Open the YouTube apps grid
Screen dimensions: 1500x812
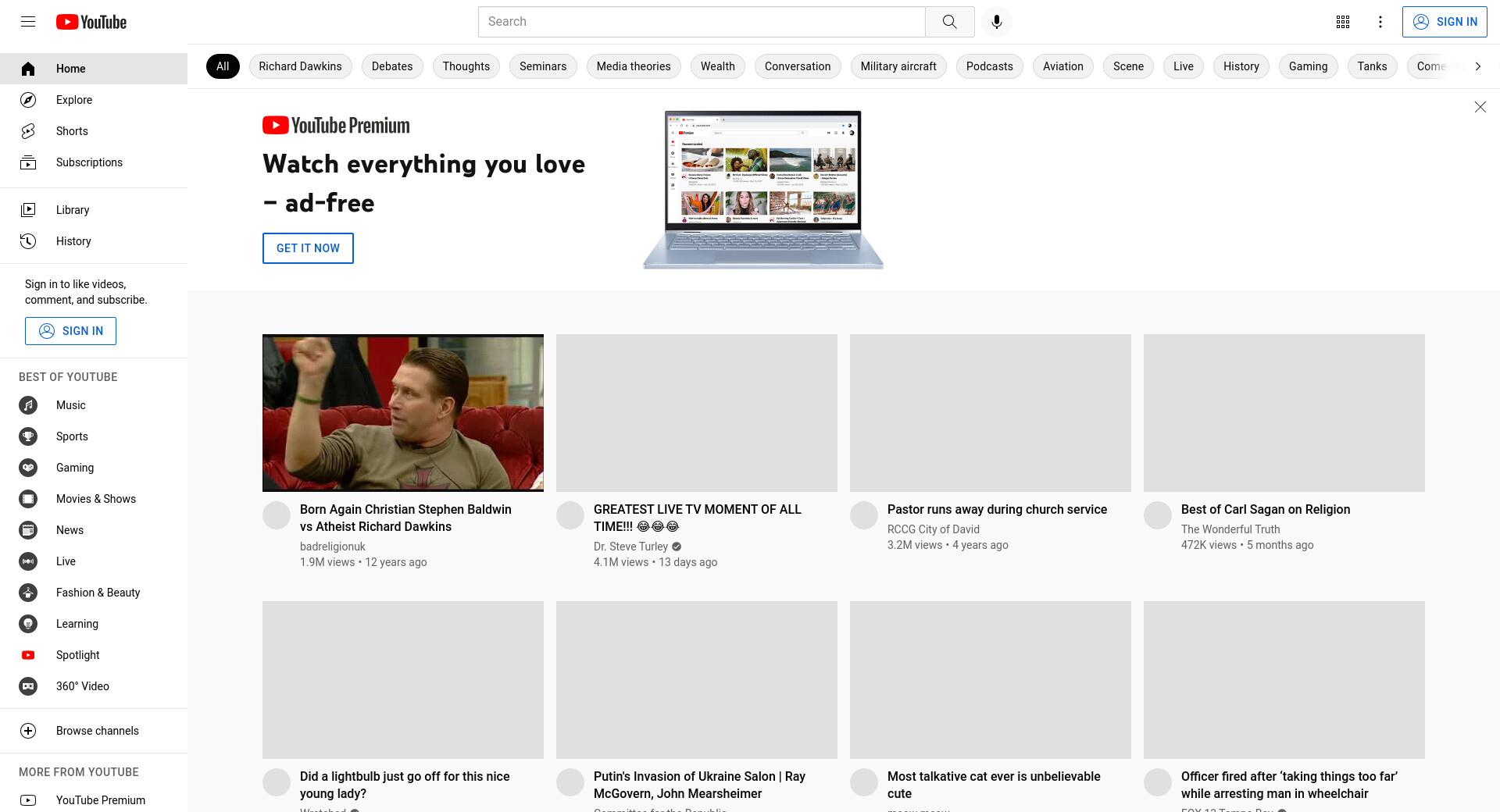pyautogui.click(x=1343, y=22)
